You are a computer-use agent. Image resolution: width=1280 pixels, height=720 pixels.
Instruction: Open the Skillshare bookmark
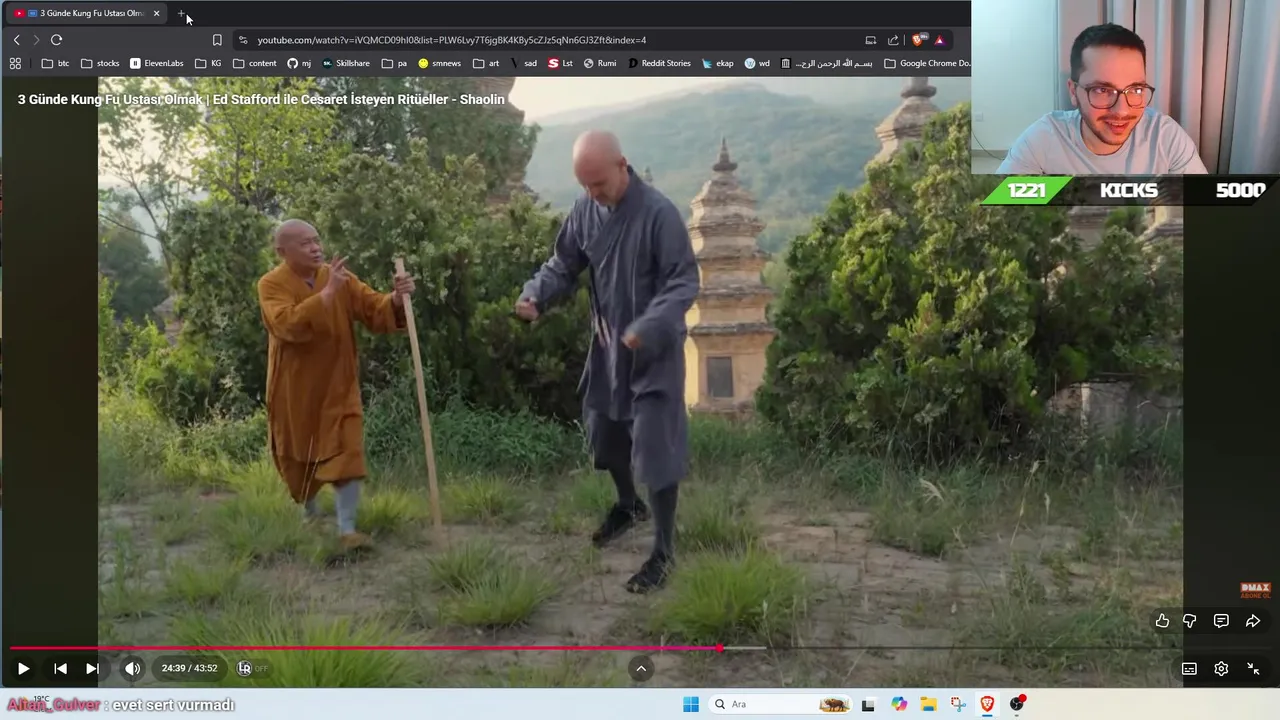pos(346,63)
